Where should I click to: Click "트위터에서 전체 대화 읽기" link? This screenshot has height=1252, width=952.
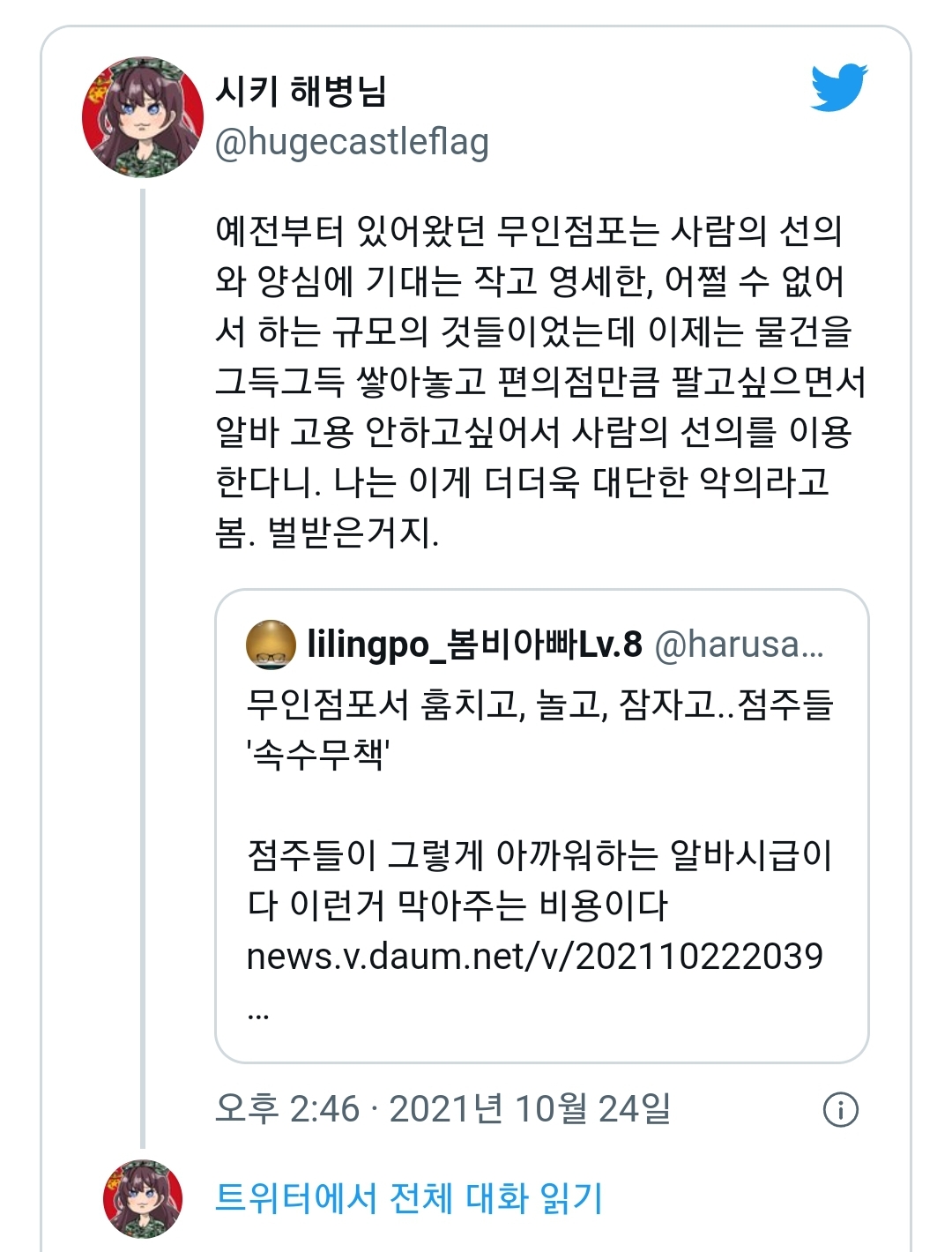tap(409, 1198)
